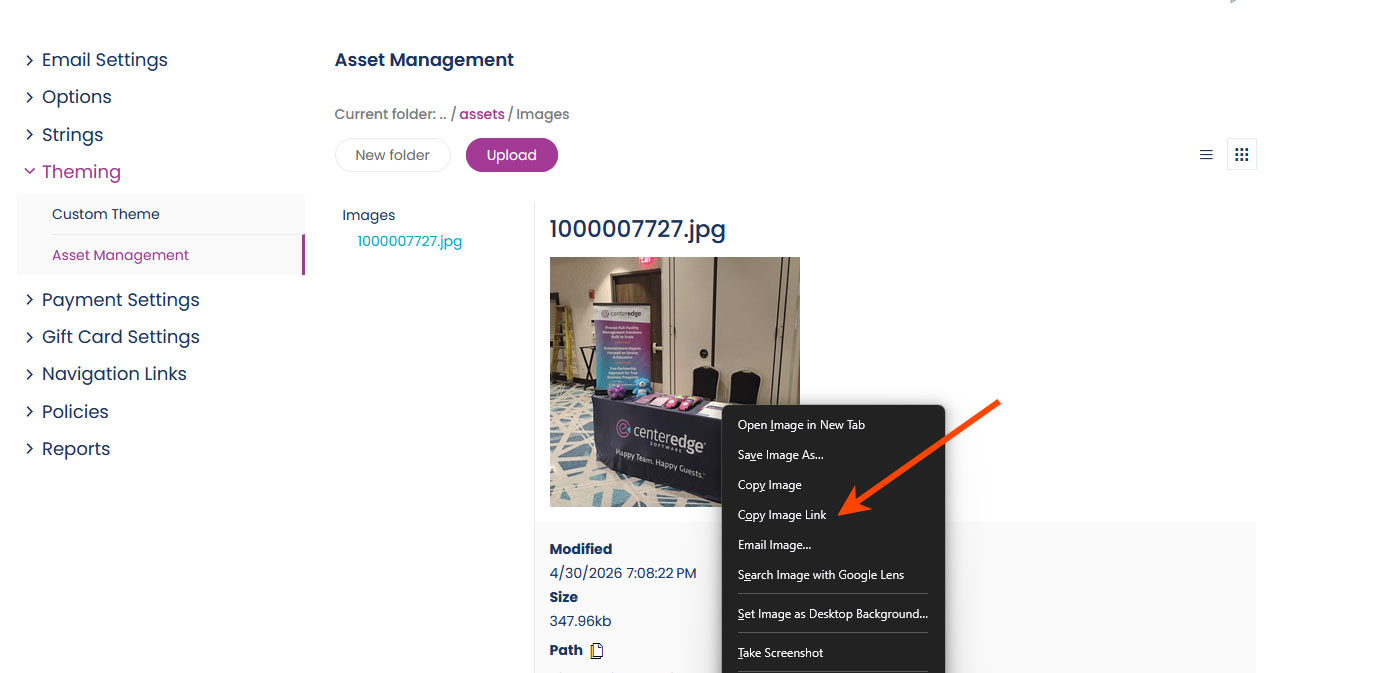Click the Asset Management page heading
Screen dimensions: 1392x673
[x=424, y=60]
